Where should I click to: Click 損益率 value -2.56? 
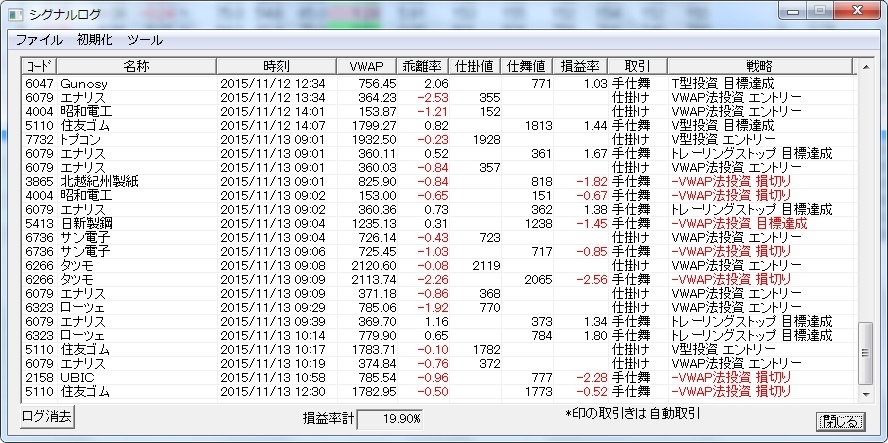[x=591, y=279]
